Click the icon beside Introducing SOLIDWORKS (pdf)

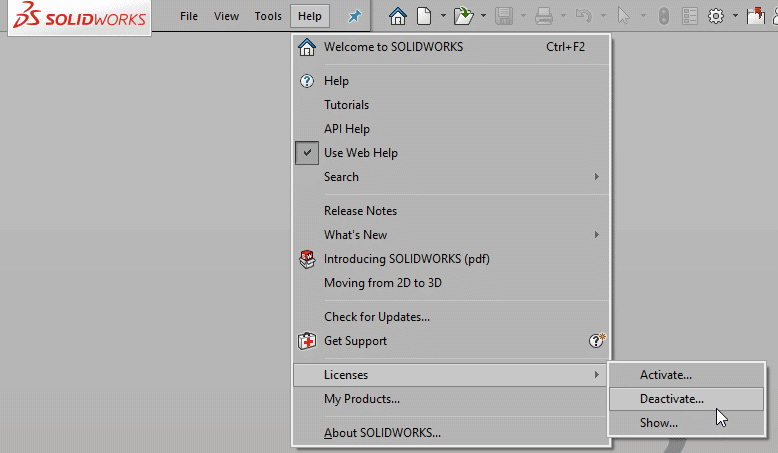(307, 259)
